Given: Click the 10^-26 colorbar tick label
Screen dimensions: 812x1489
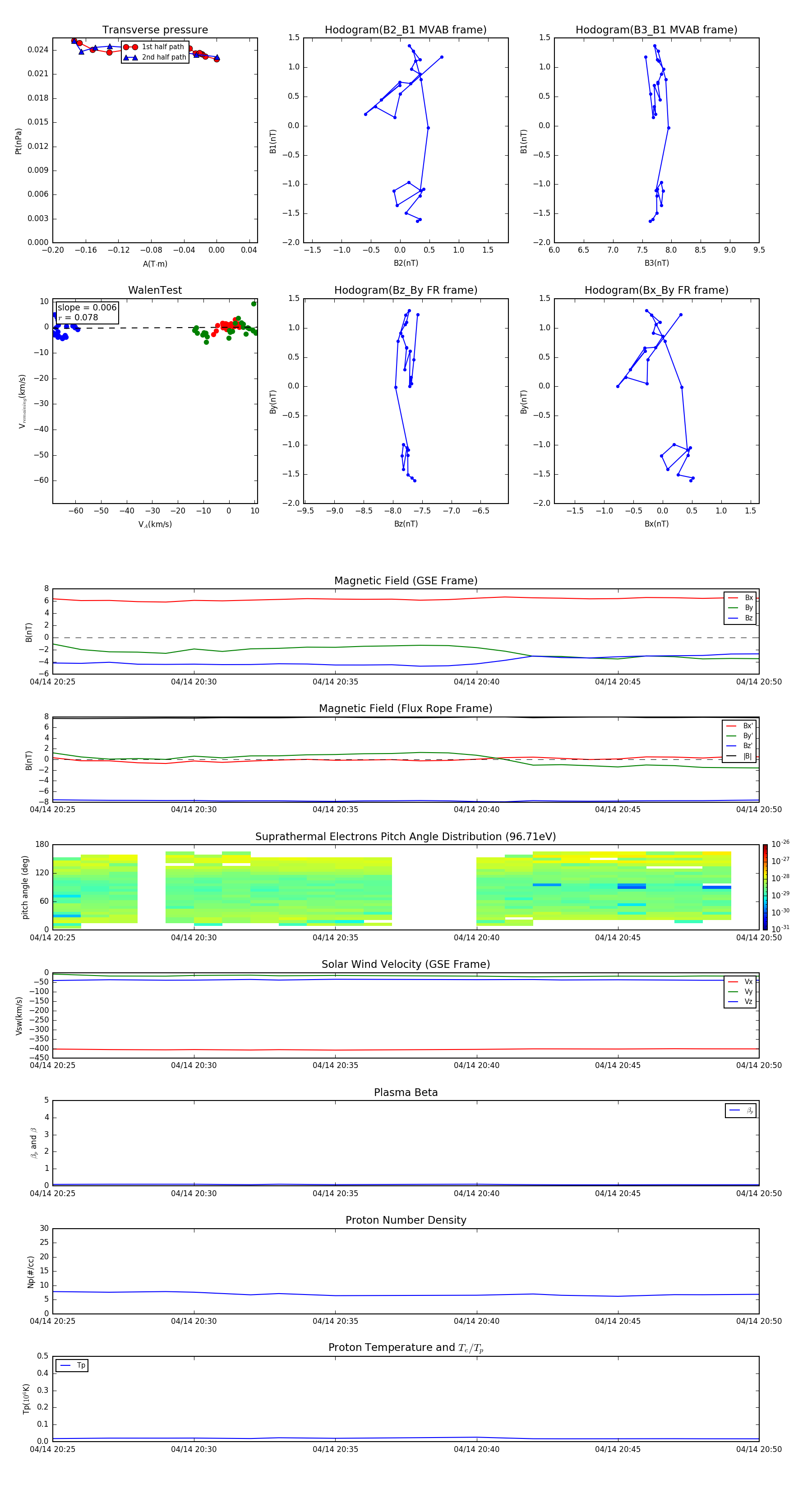Looking at the screenshot, I should click(x=780, y=844).
